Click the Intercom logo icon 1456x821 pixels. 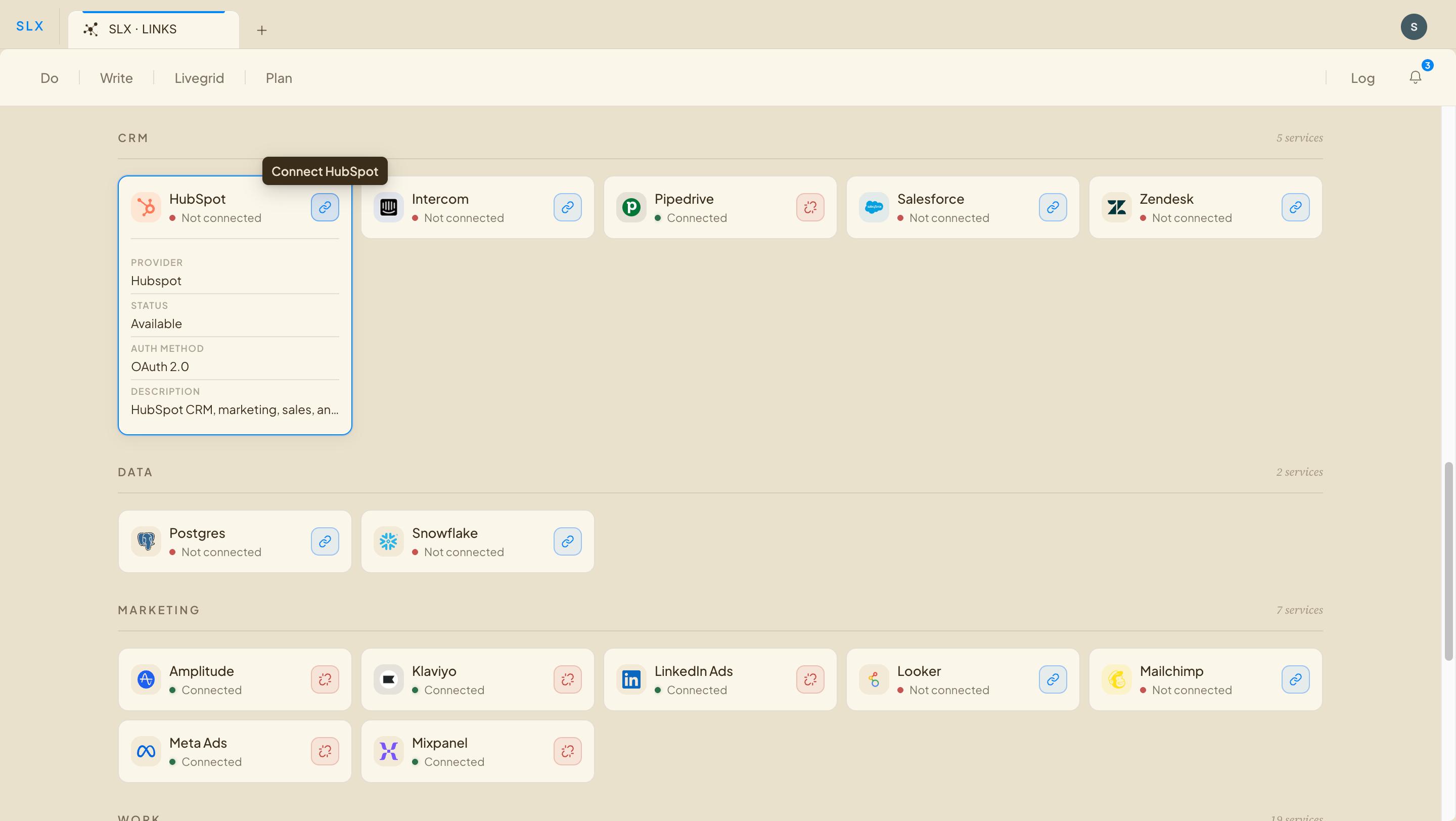[x=388, y=207]
